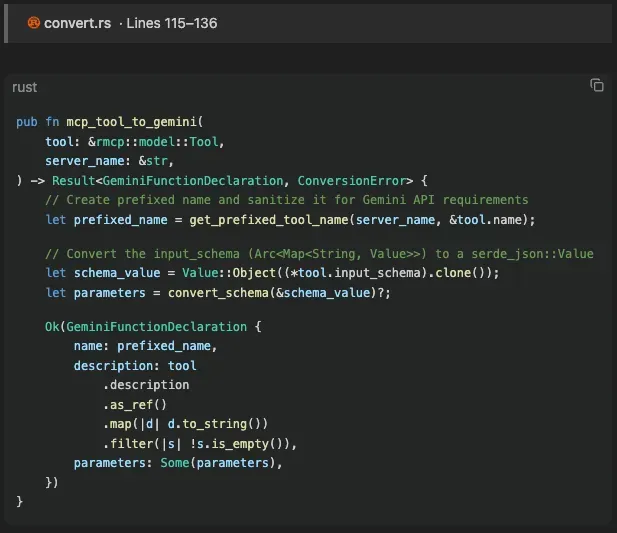
Task: Click the 'Create prefixed name and sanitize' comment
Action: pos(286,200)
